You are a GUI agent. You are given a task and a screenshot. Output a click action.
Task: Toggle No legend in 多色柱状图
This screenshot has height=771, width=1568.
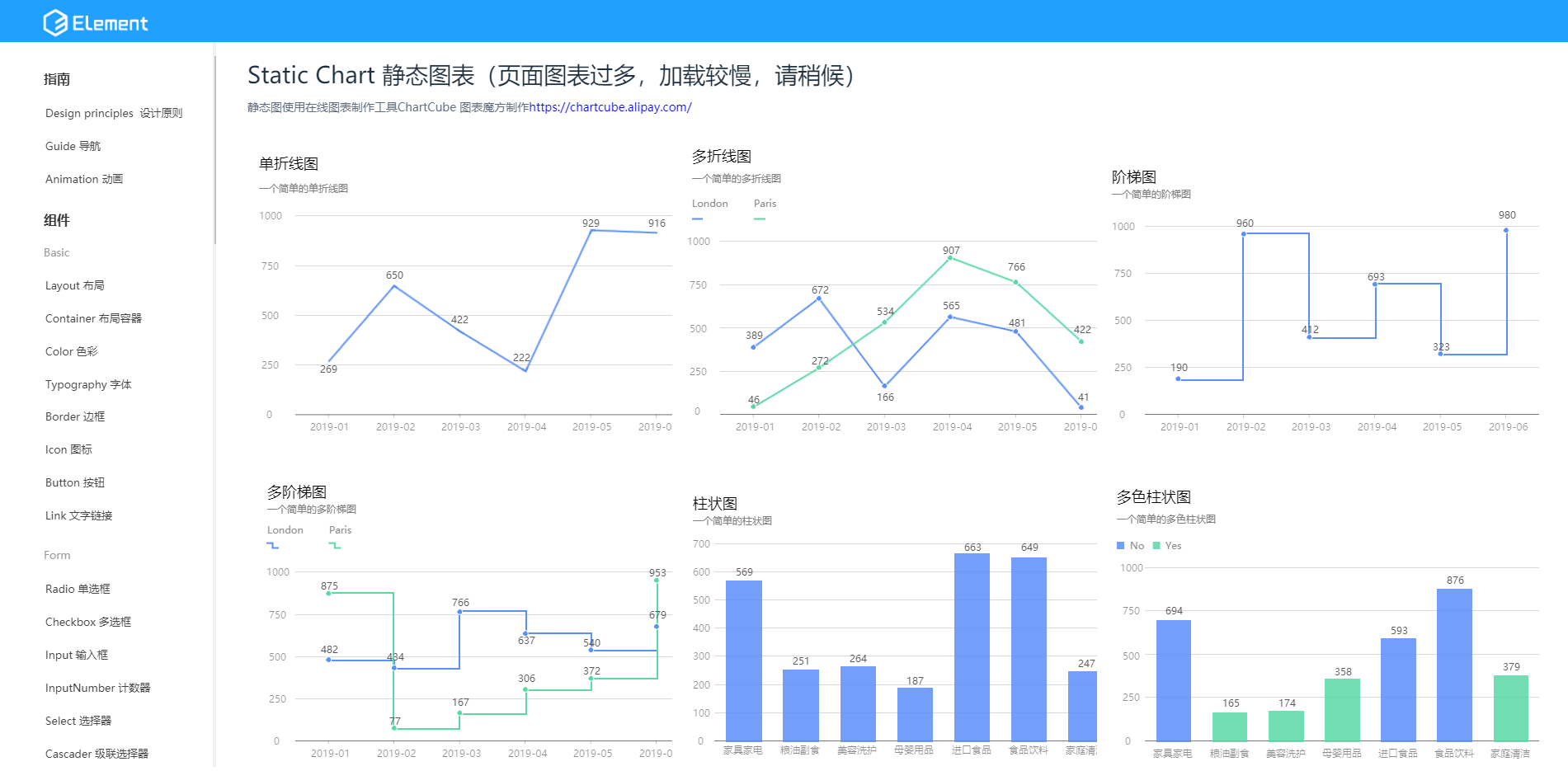(1130, 546)
